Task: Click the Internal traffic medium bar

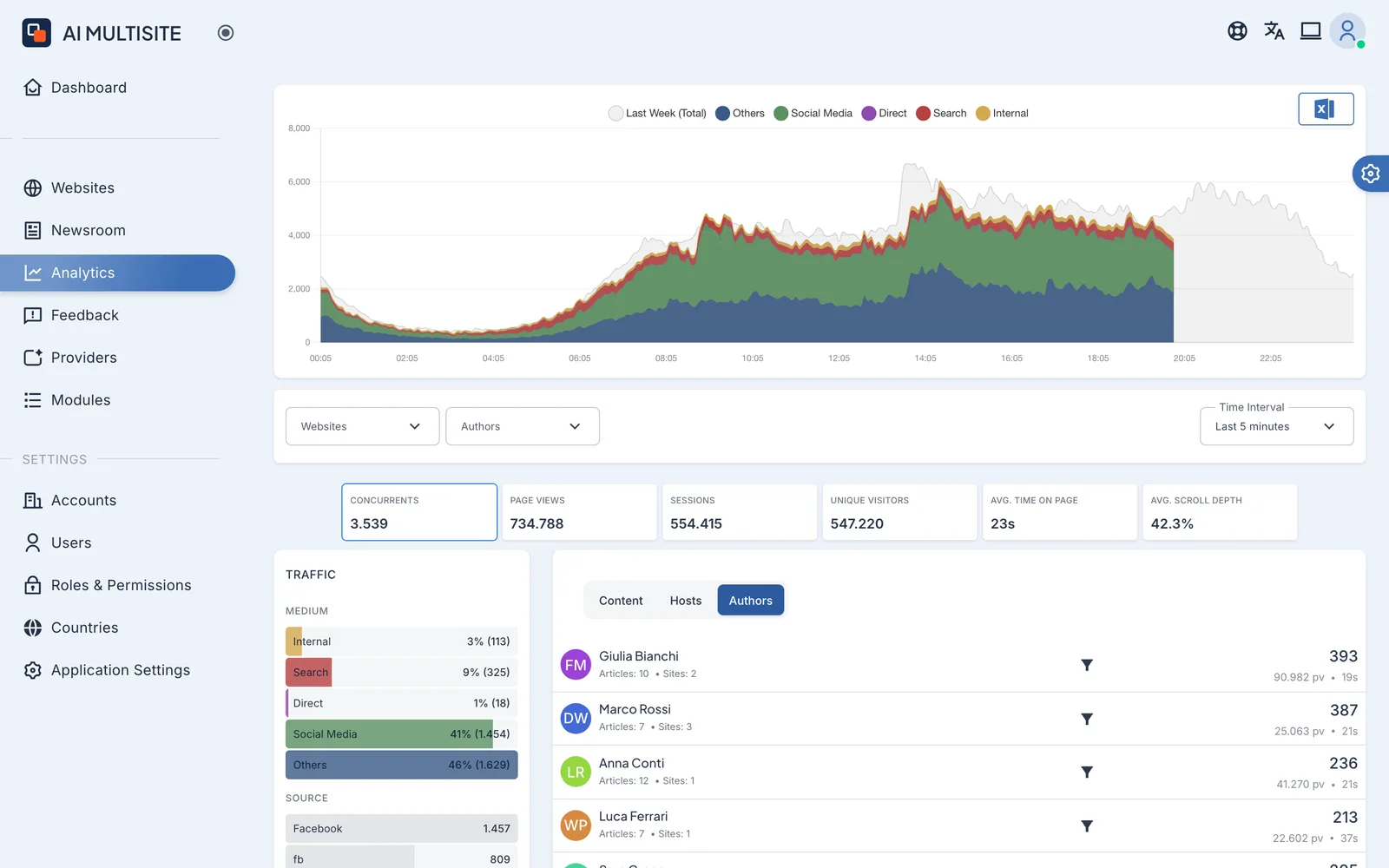Action: point(402,641)
